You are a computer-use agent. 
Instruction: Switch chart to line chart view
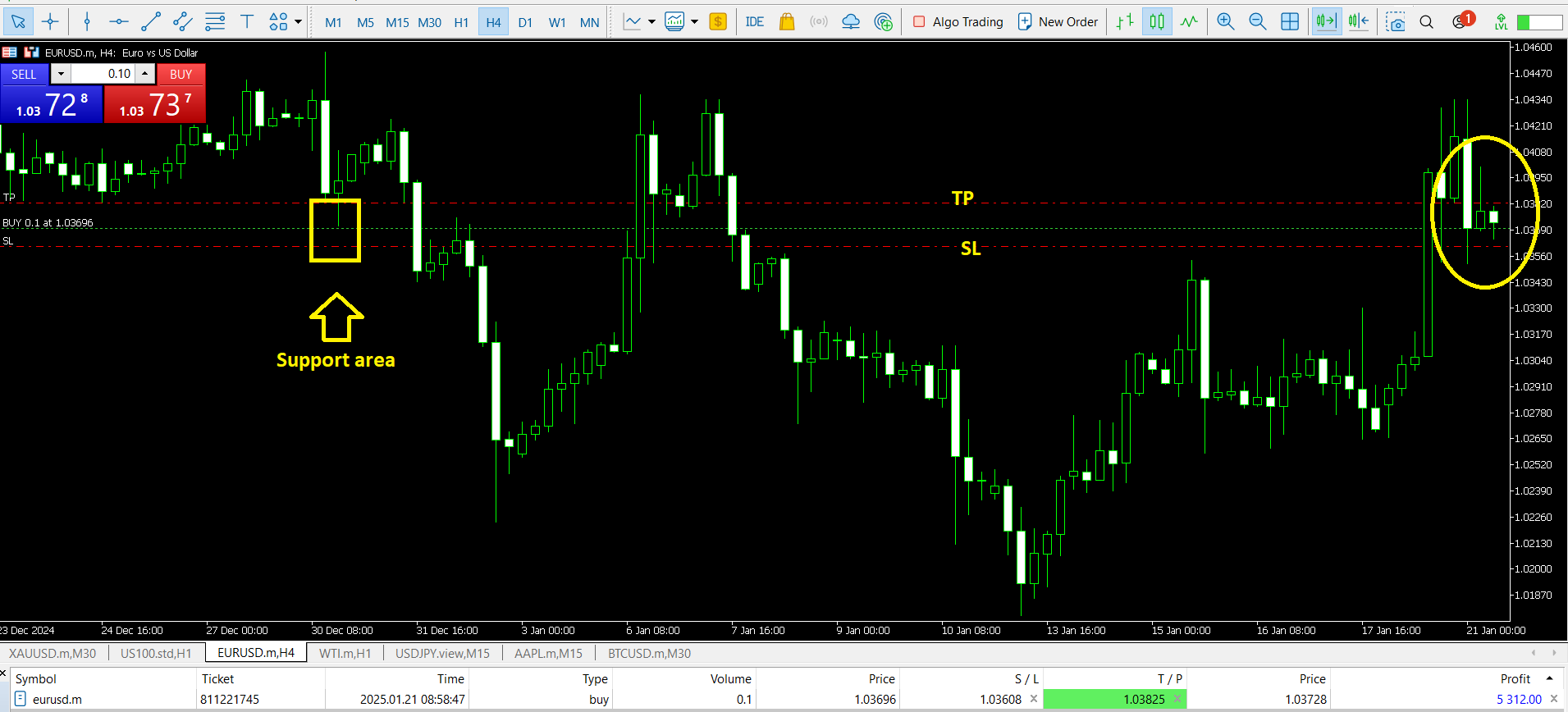pyautogui.click(x=1189, y=22)
